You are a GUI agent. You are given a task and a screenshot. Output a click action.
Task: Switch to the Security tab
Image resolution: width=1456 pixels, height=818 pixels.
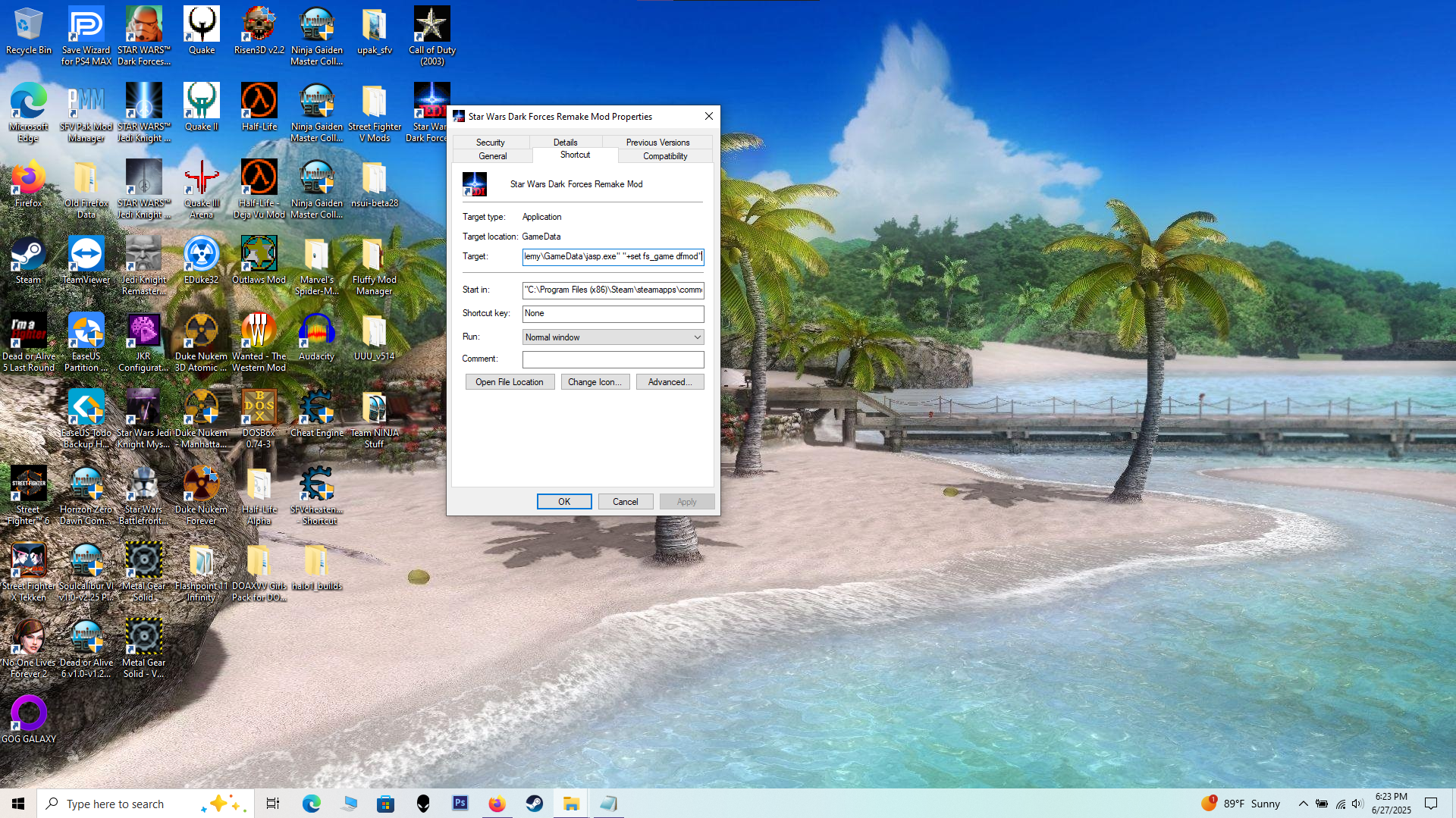coord(491,143)
